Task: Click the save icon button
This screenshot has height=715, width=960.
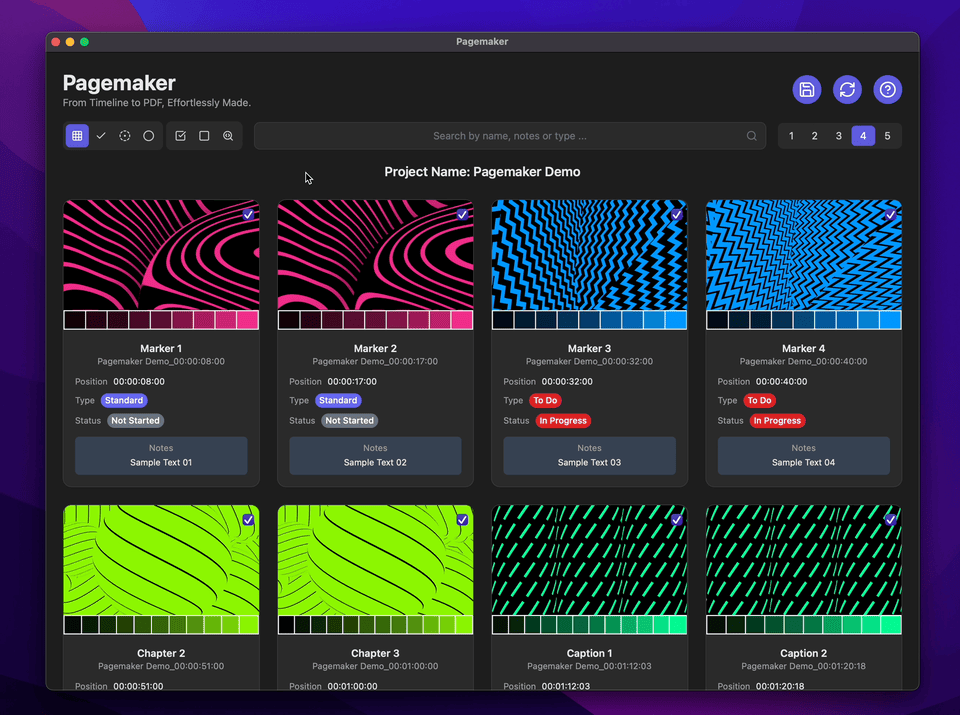Action: tap(806, 90)
